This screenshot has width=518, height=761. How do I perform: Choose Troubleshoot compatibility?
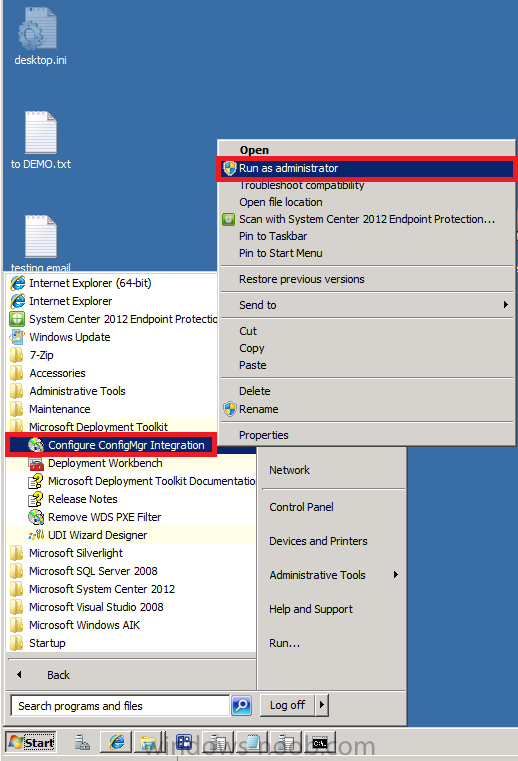(x=301, y=185)
